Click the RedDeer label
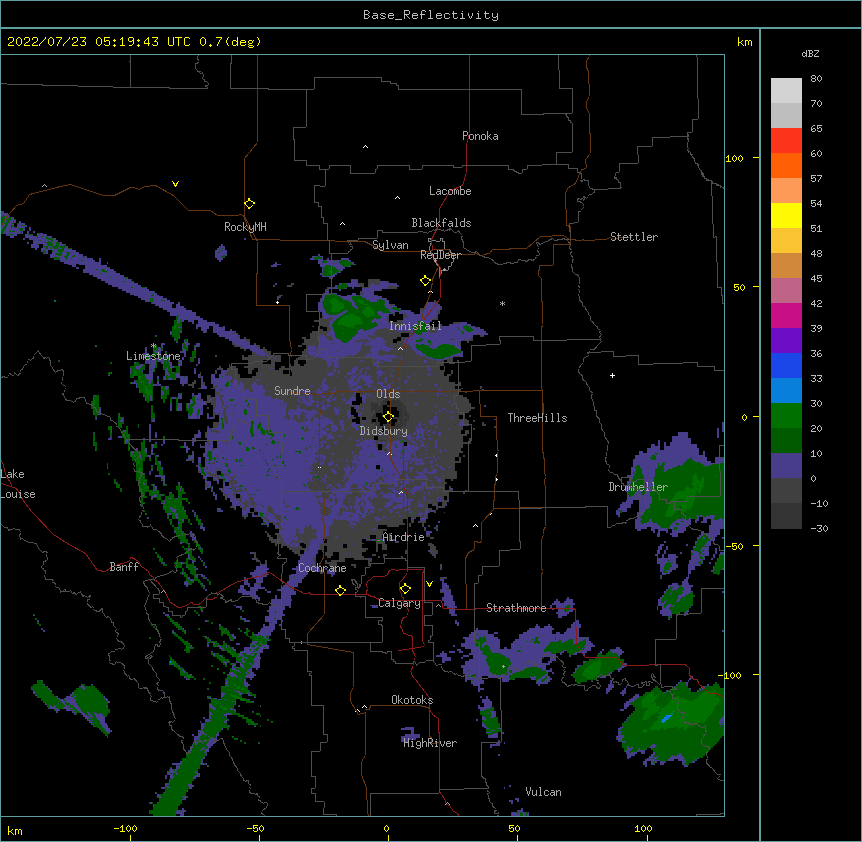The height and width of the screenshot is (842, 862). tap(440, 255)
